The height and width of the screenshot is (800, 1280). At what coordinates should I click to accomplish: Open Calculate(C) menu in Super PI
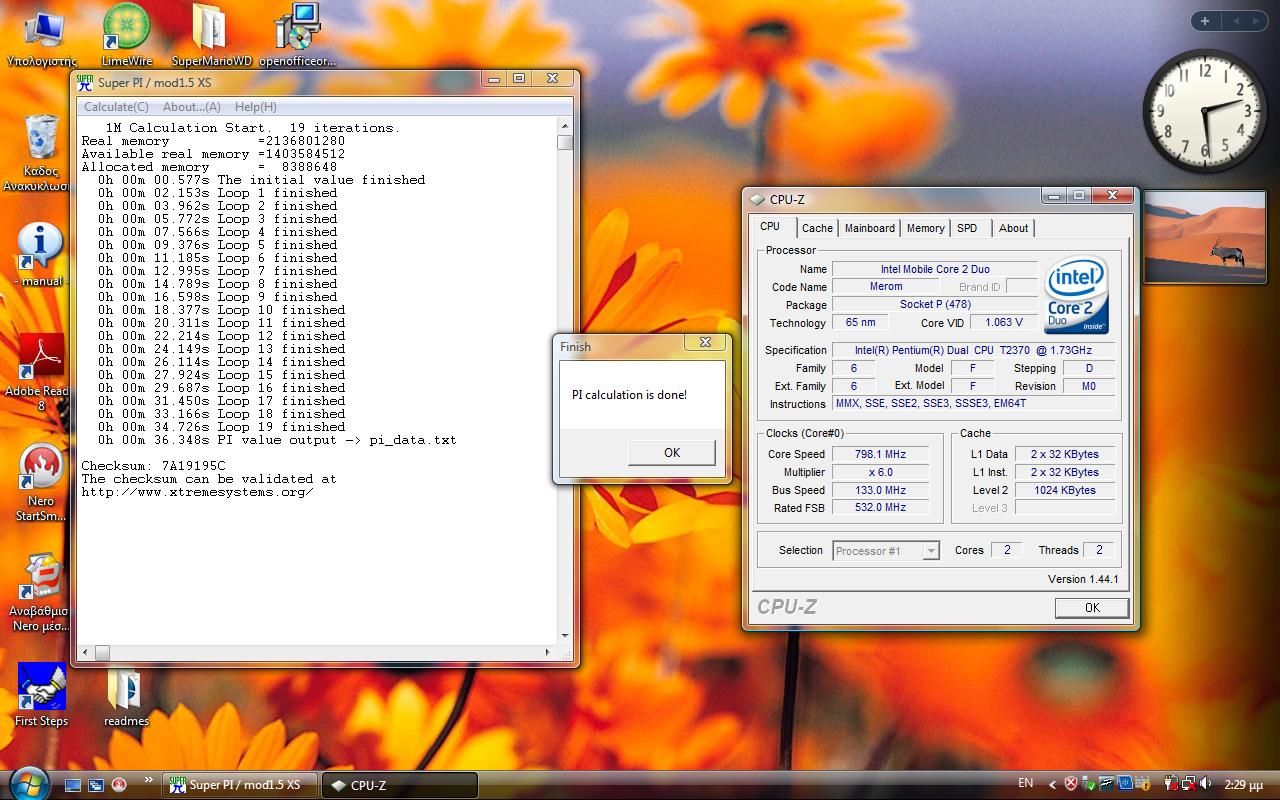pyautogui.click(x=116, y=107)
